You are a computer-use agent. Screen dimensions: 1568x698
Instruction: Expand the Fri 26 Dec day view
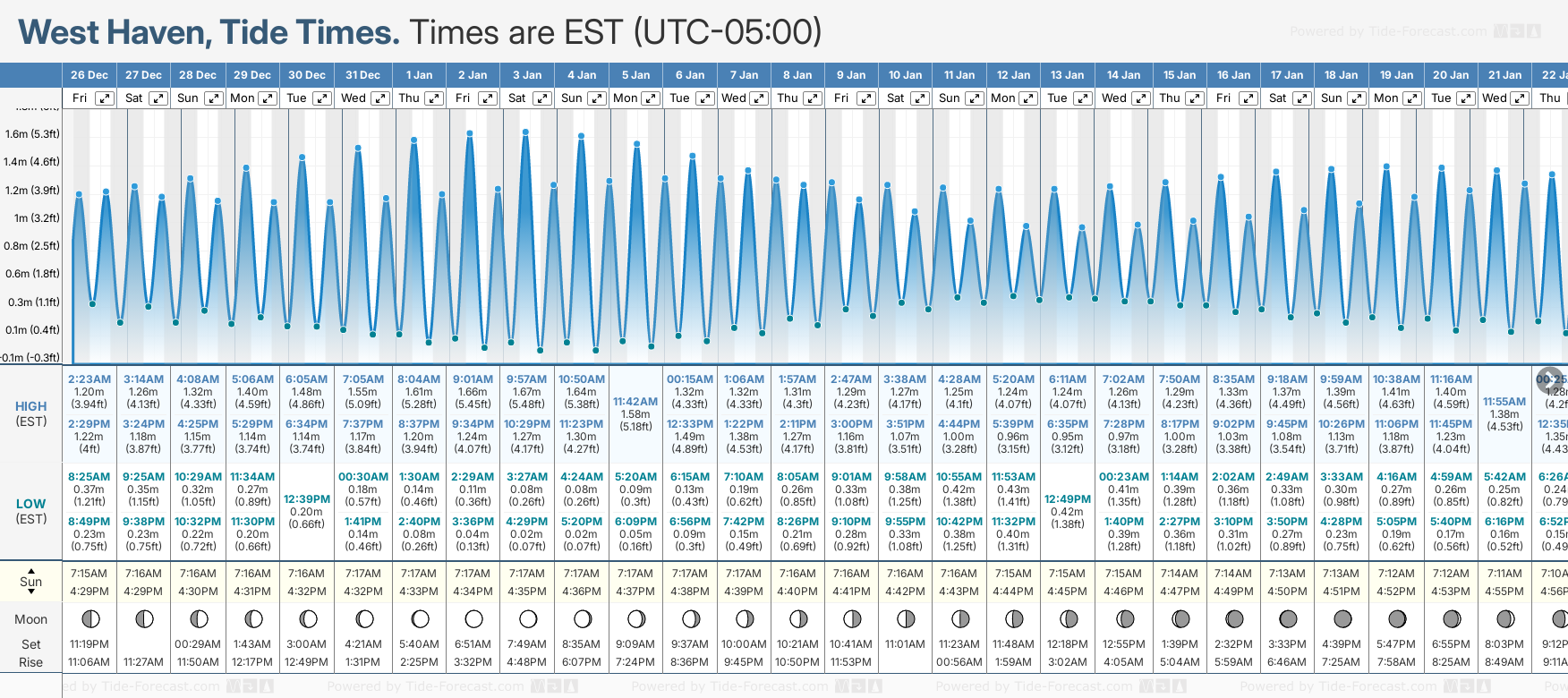[105, 98]
